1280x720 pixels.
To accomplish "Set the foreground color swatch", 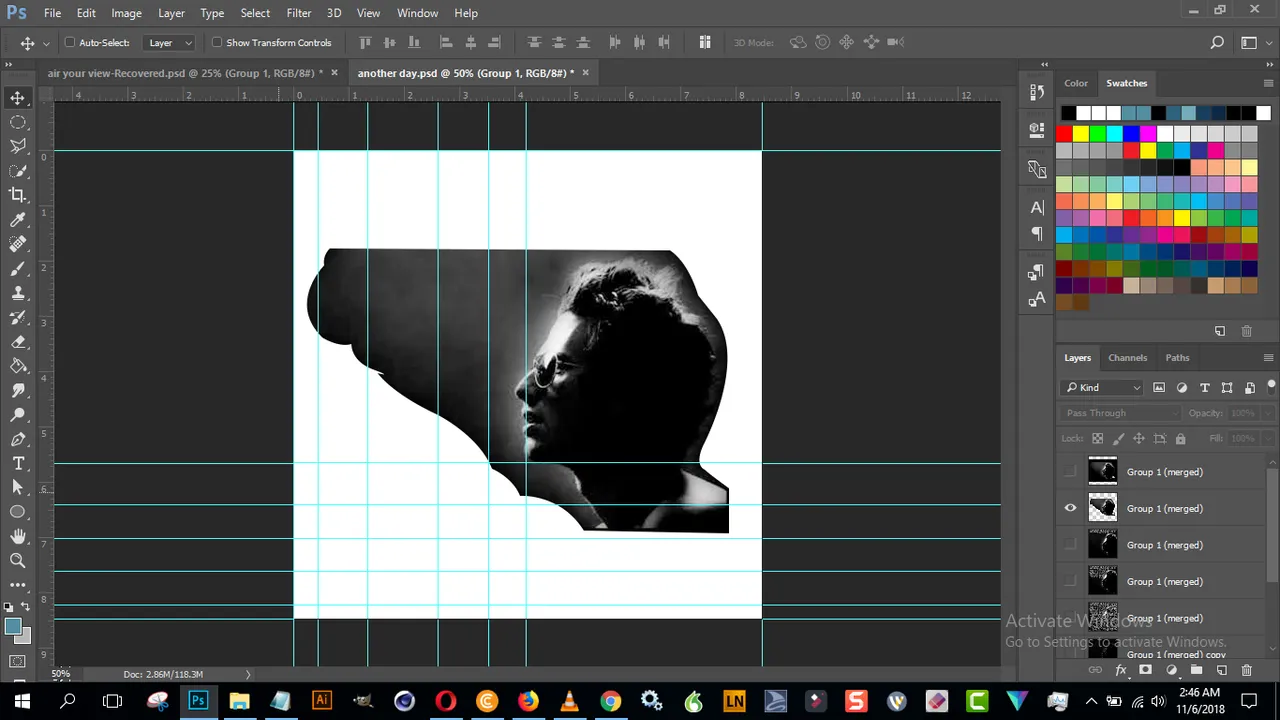I will [x=12, y=627].
